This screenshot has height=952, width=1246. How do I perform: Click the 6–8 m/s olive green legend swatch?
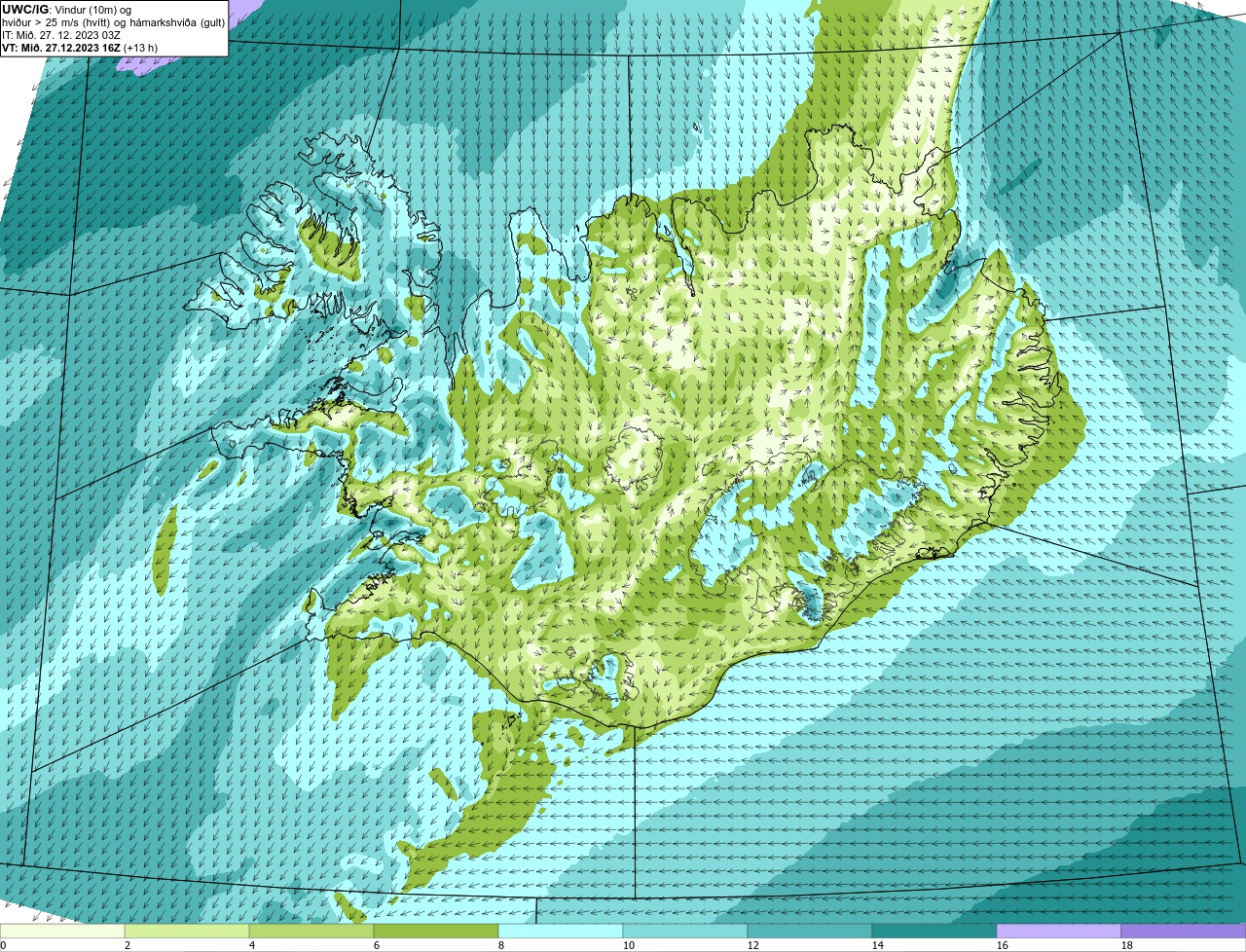437,932
